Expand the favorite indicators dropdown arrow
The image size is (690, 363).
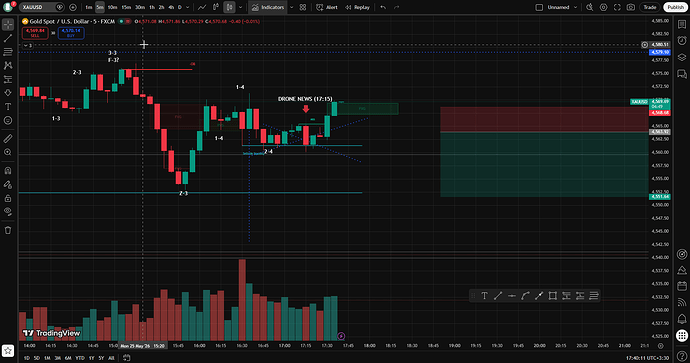click(291, 7)
